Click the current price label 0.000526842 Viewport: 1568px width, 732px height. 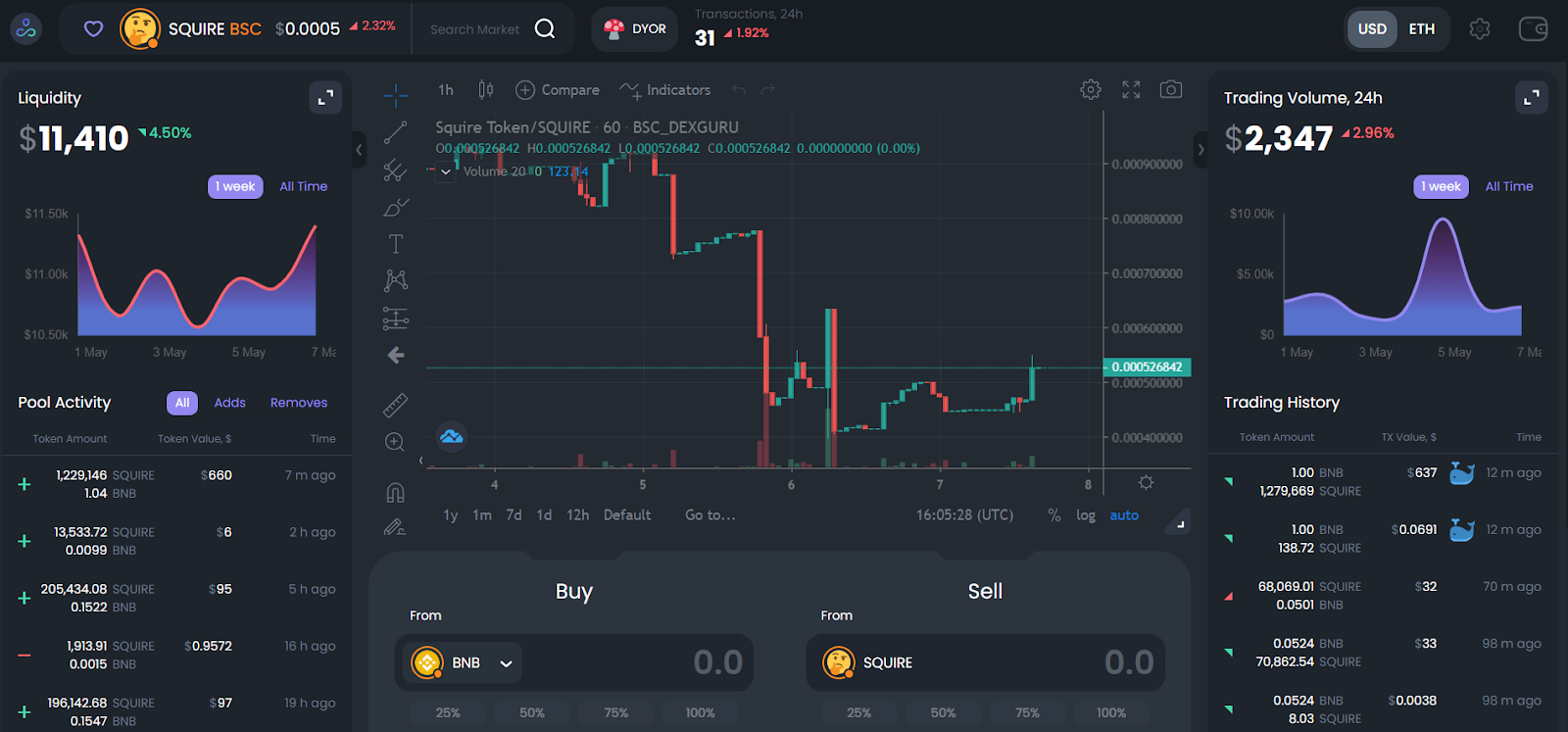(x=1147, y=367)
